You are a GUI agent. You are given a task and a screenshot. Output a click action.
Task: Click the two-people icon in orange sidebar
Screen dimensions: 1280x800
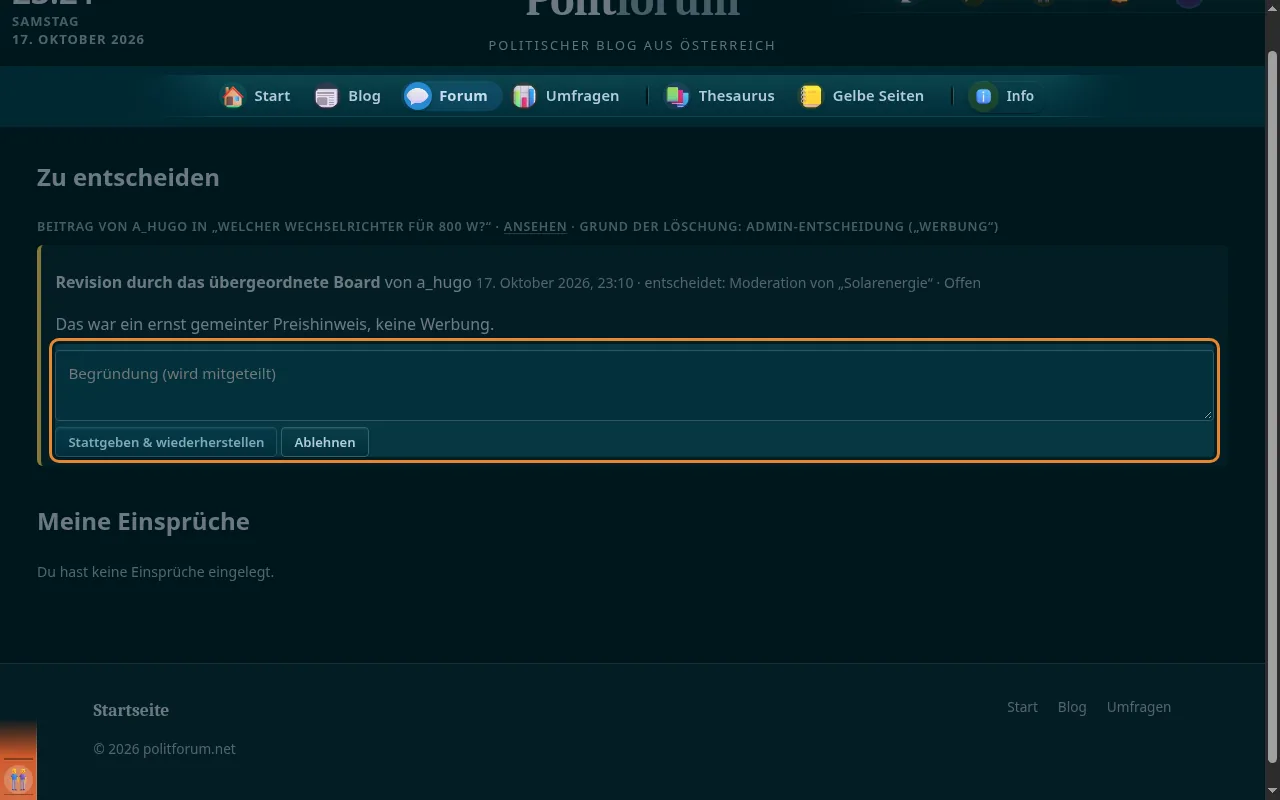tap(18, 779)
